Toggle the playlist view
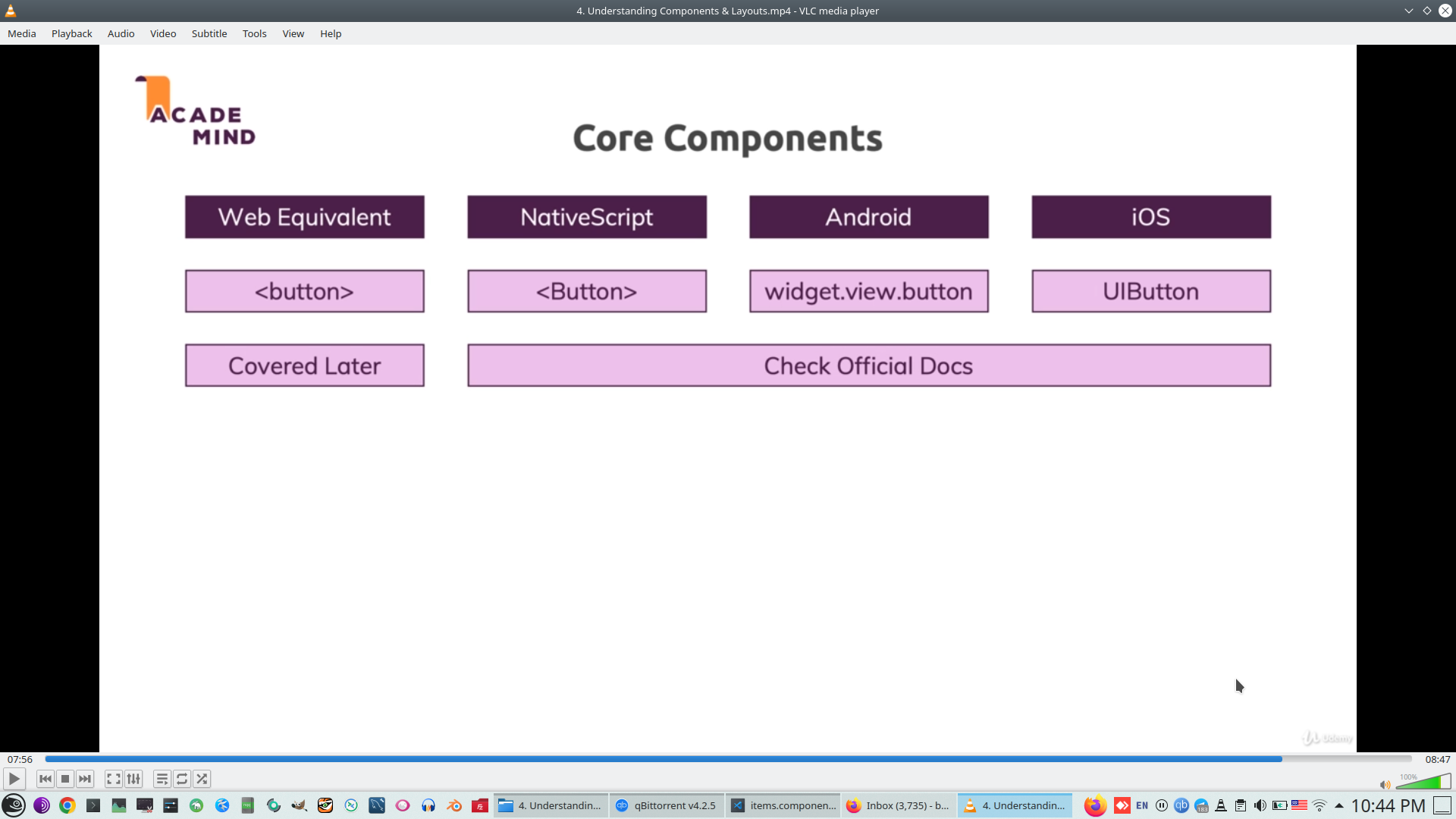 coord(162,779)
